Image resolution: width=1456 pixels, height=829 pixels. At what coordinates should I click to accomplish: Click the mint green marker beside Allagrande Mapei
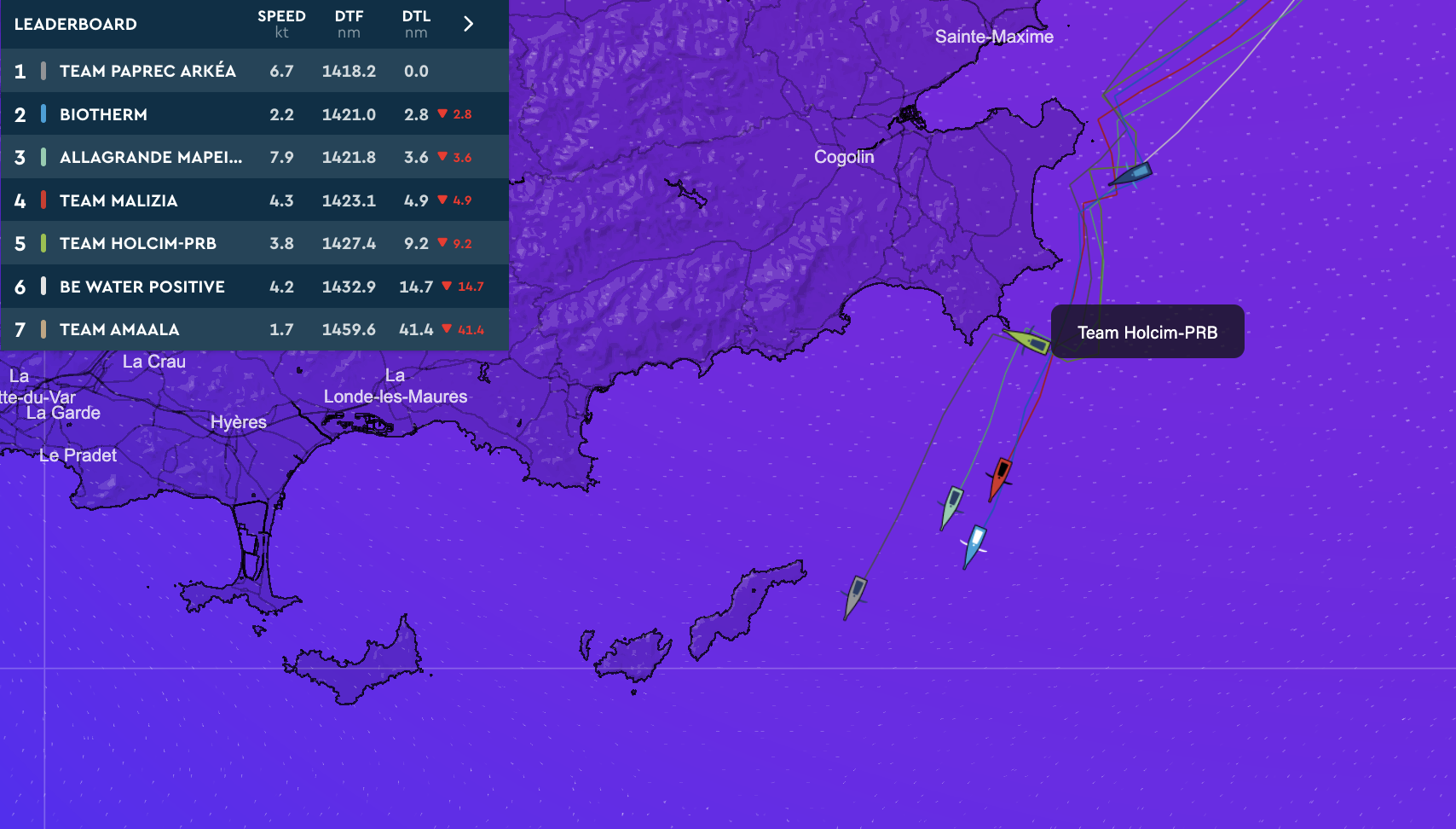pyautogui.click(x=43, y=157)
